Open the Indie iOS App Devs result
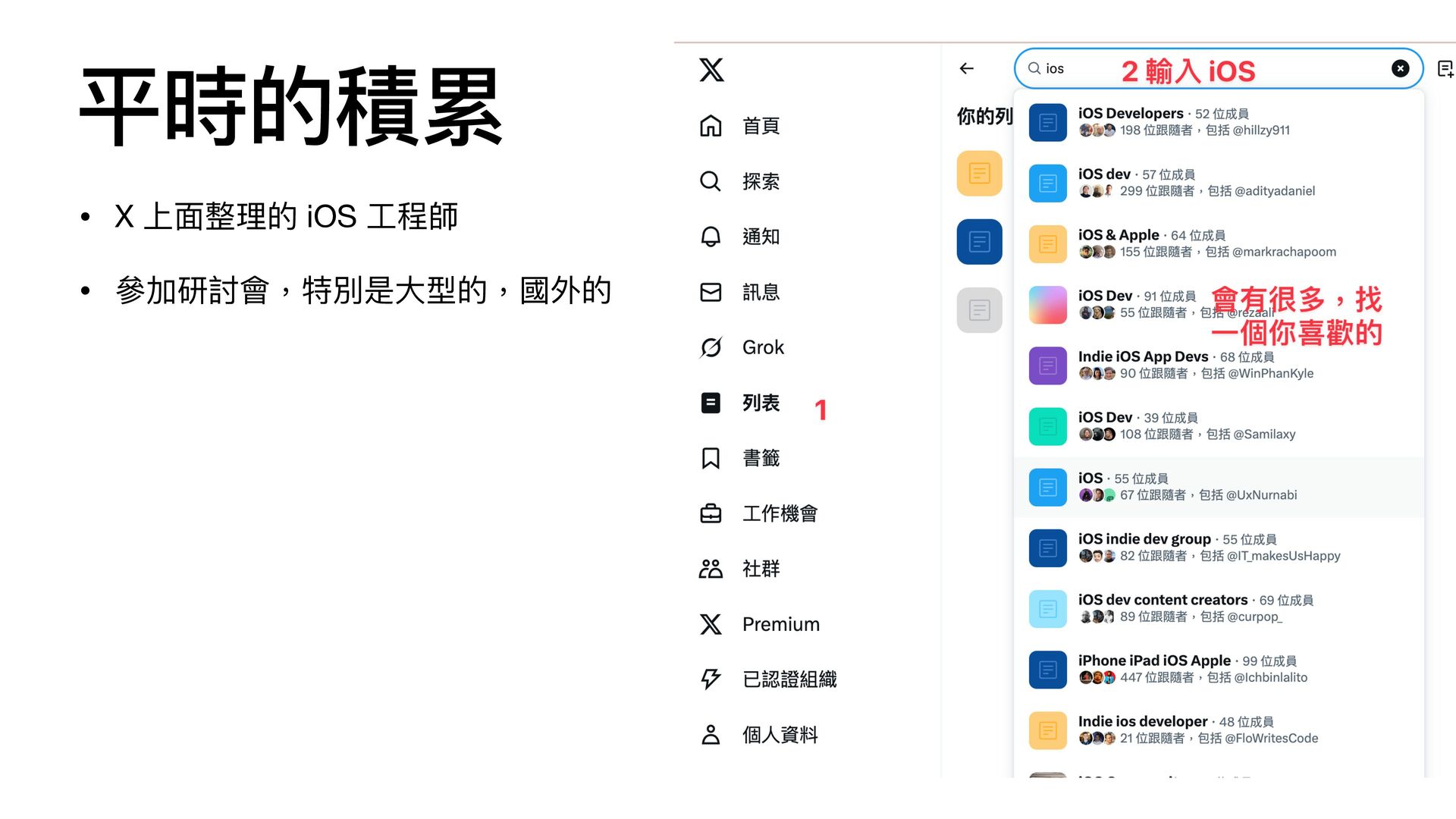The image size is (1456, 819). pos(1219,366)
